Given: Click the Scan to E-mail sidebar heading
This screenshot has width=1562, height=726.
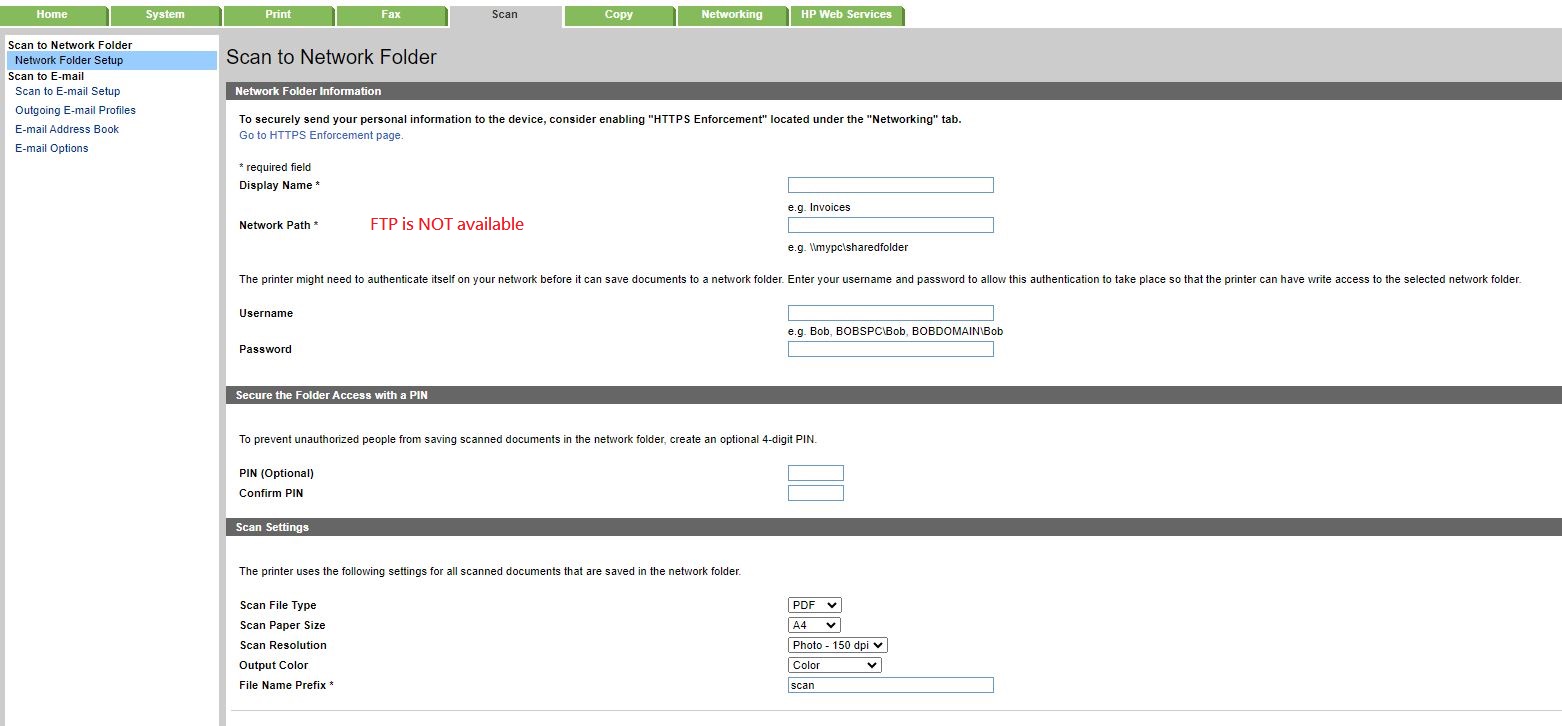Looking at the screenshot, I should point(46,76).
